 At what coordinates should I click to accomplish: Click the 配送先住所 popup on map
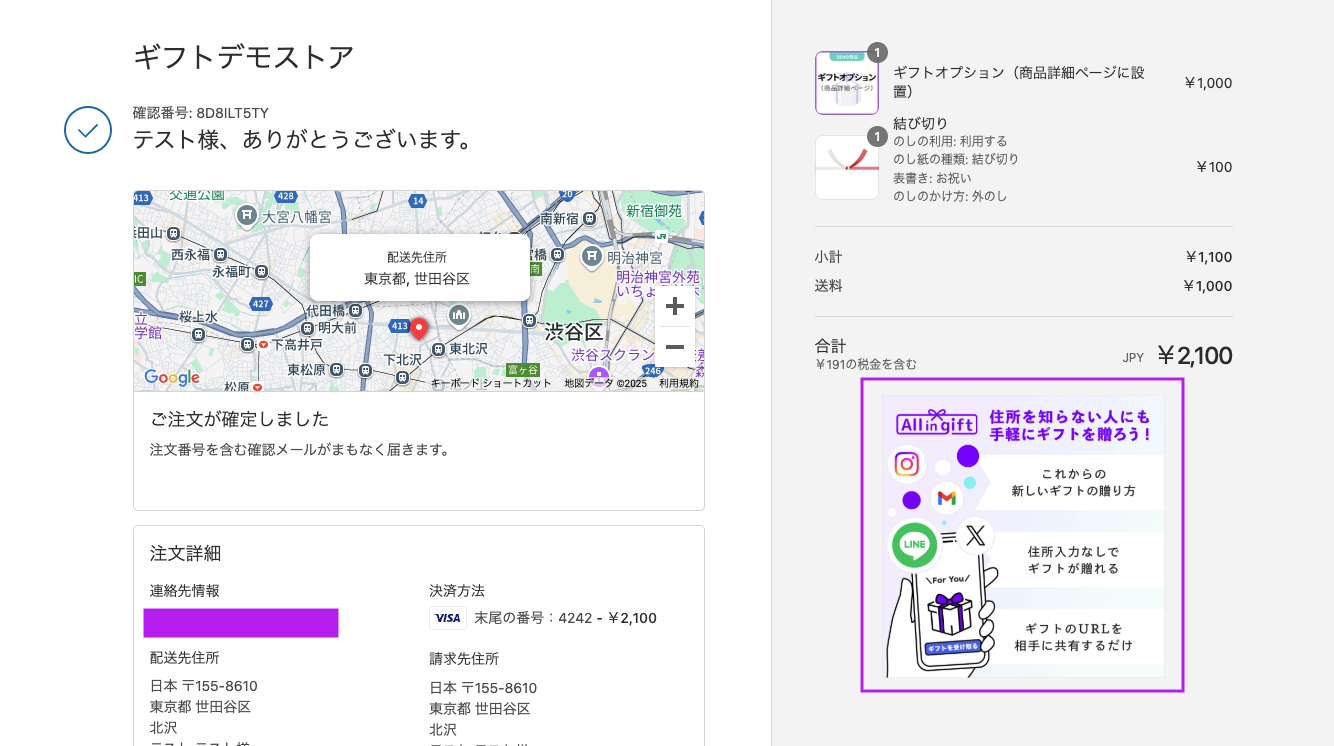(x=419, y=268)
